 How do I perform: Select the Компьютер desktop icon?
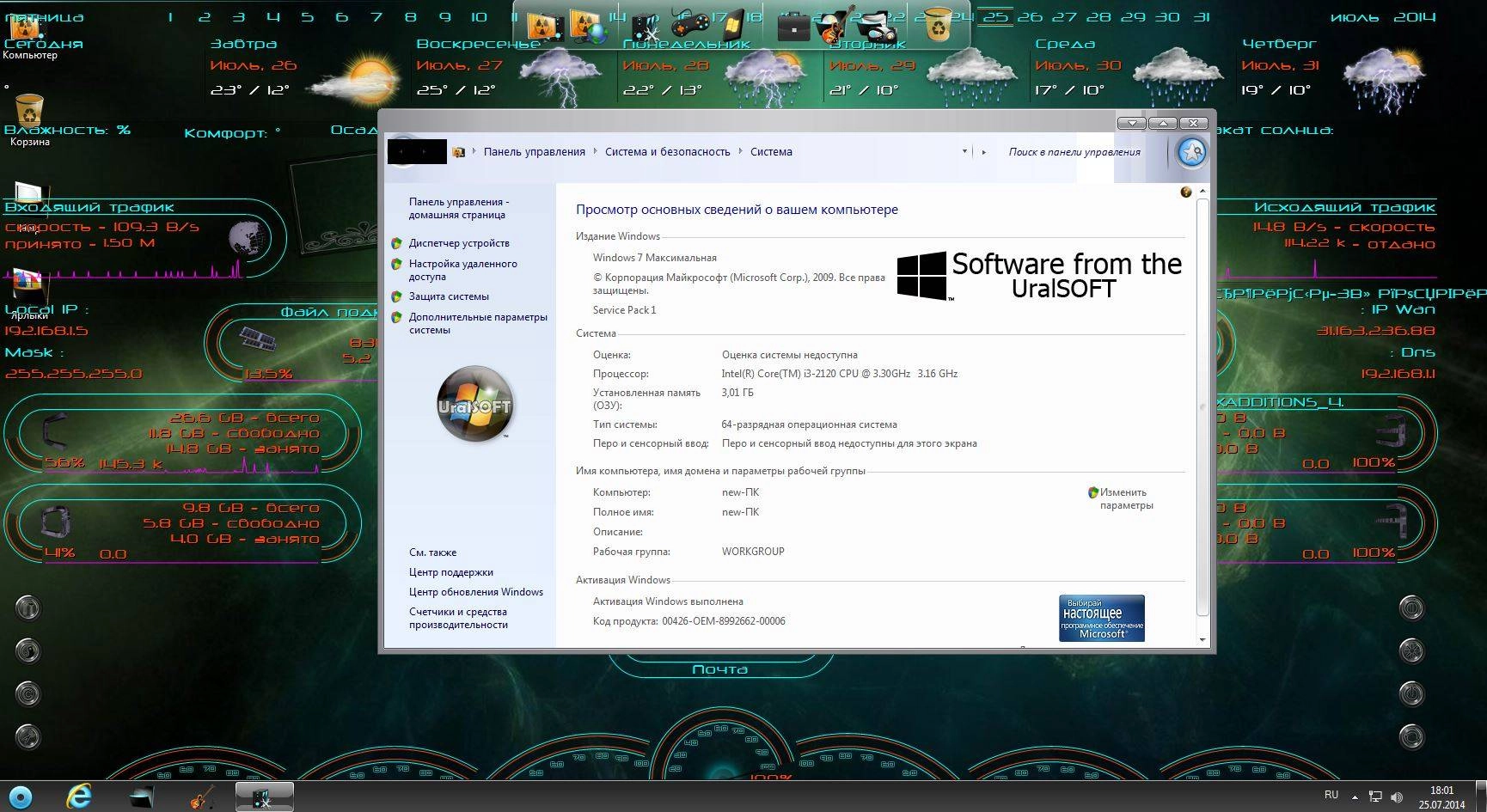[x=29, y=36]
